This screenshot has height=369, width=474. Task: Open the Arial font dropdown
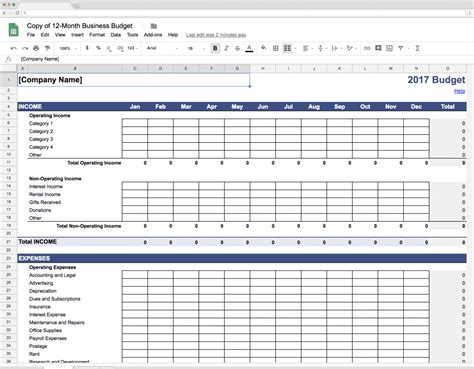click(x=162, y=48)
